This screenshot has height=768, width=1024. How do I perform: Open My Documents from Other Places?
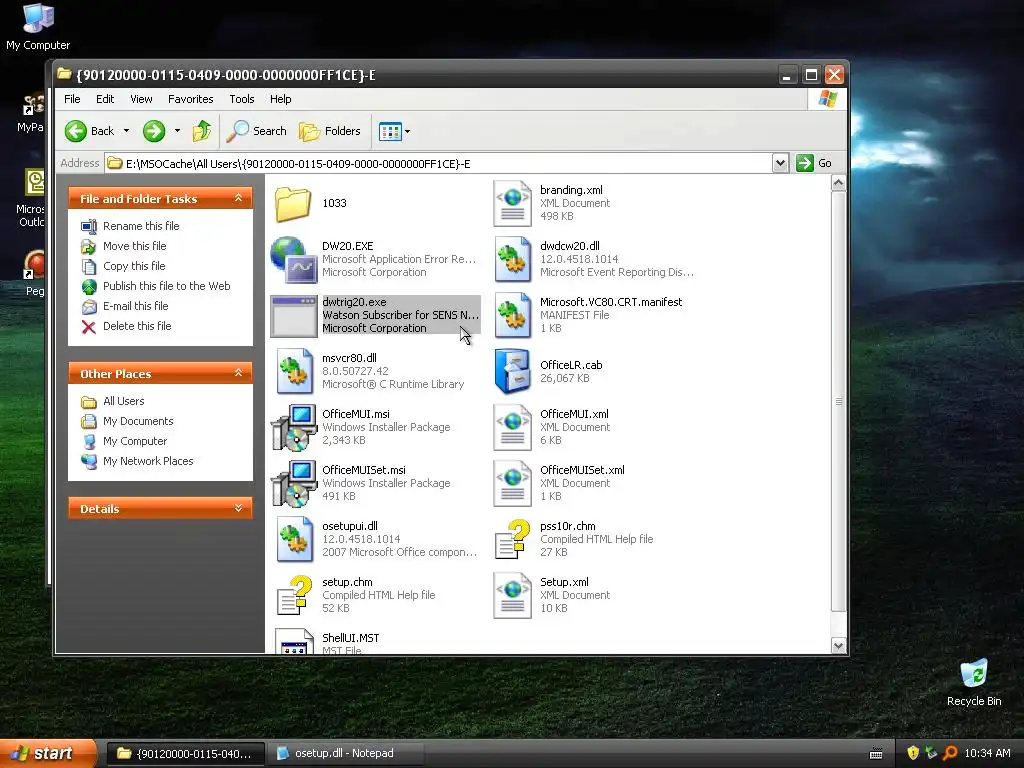coord(138,421)
